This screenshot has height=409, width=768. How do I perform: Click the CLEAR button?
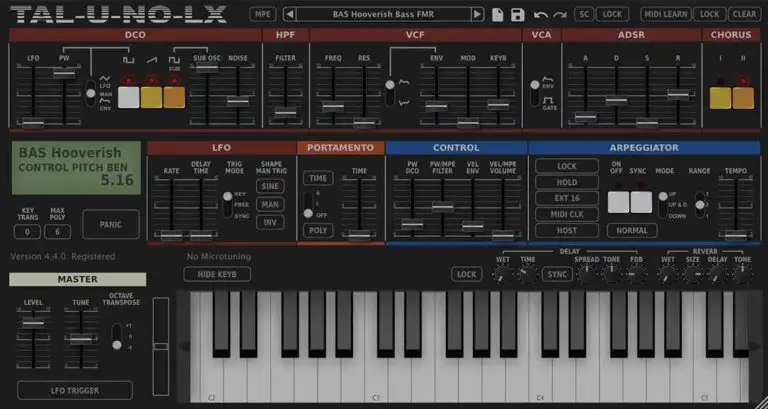coord(744,14)
